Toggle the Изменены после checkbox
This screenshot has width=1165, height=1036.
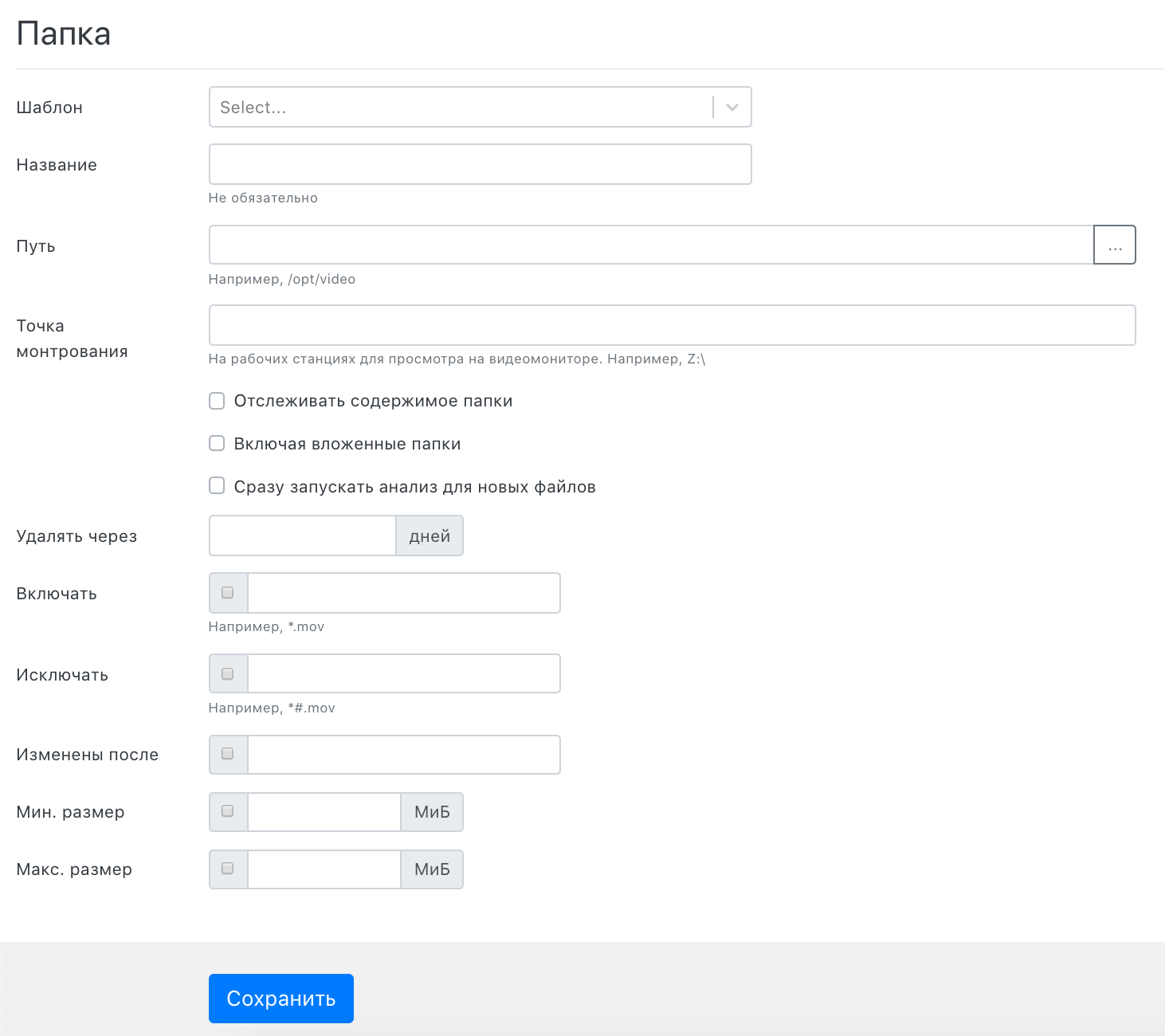228,754
